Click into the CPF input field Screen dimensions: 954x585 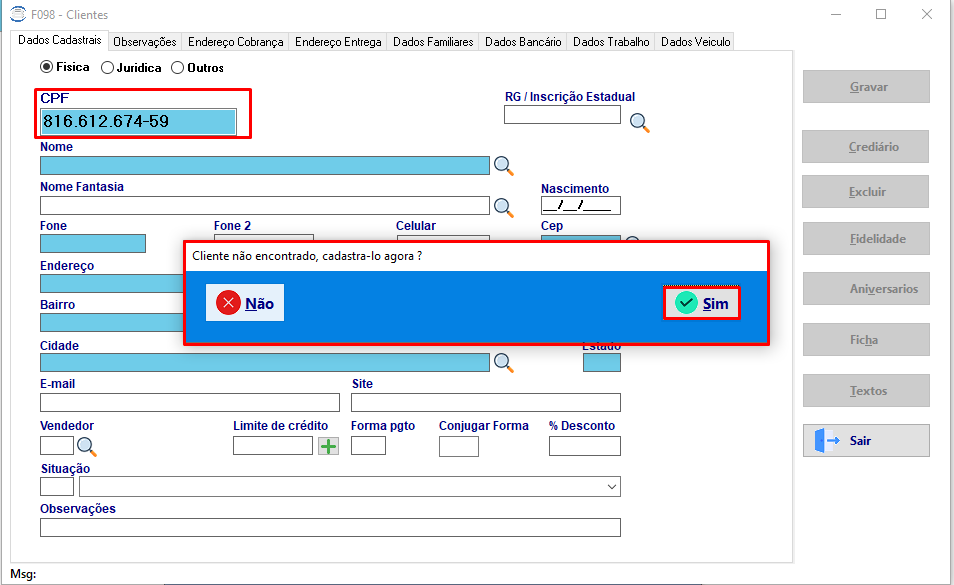tap(138, 122)
